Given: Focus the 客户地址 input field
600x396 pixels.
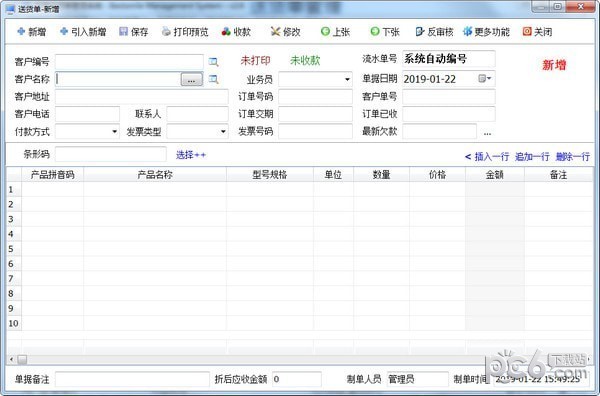Looking at the screenshot, I should point(142,96).
